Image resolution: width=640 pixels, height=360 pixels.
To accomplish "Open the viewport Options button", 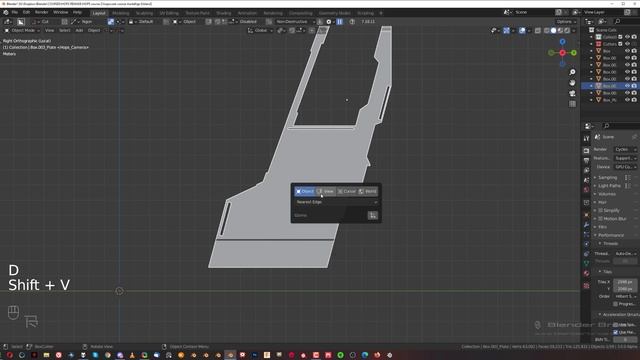I will point(566,22).
